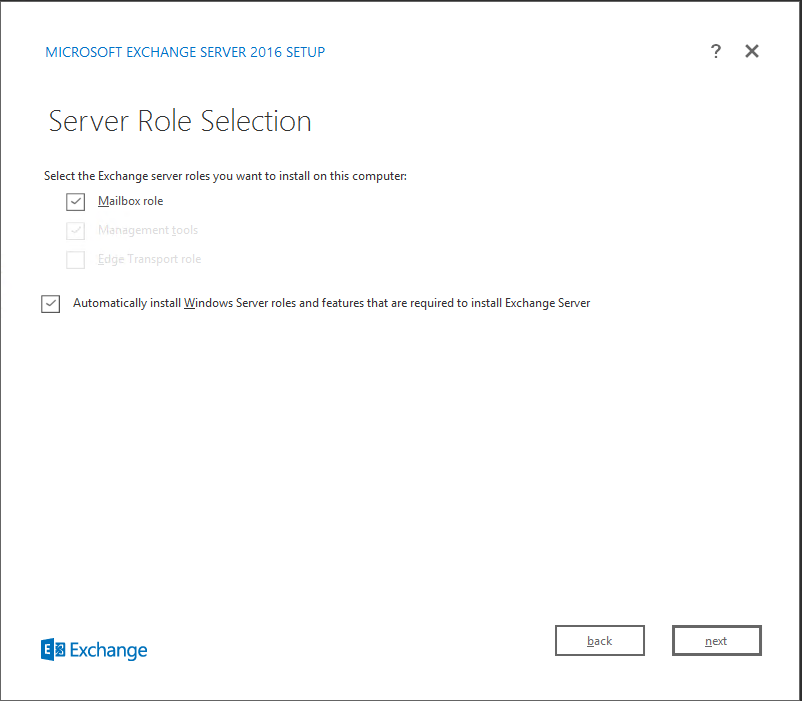Image resolution: width=802 pixels, height=701 pixels.
Task: Click the 'Server Role Selection' heading
Action: coord(180,121)
